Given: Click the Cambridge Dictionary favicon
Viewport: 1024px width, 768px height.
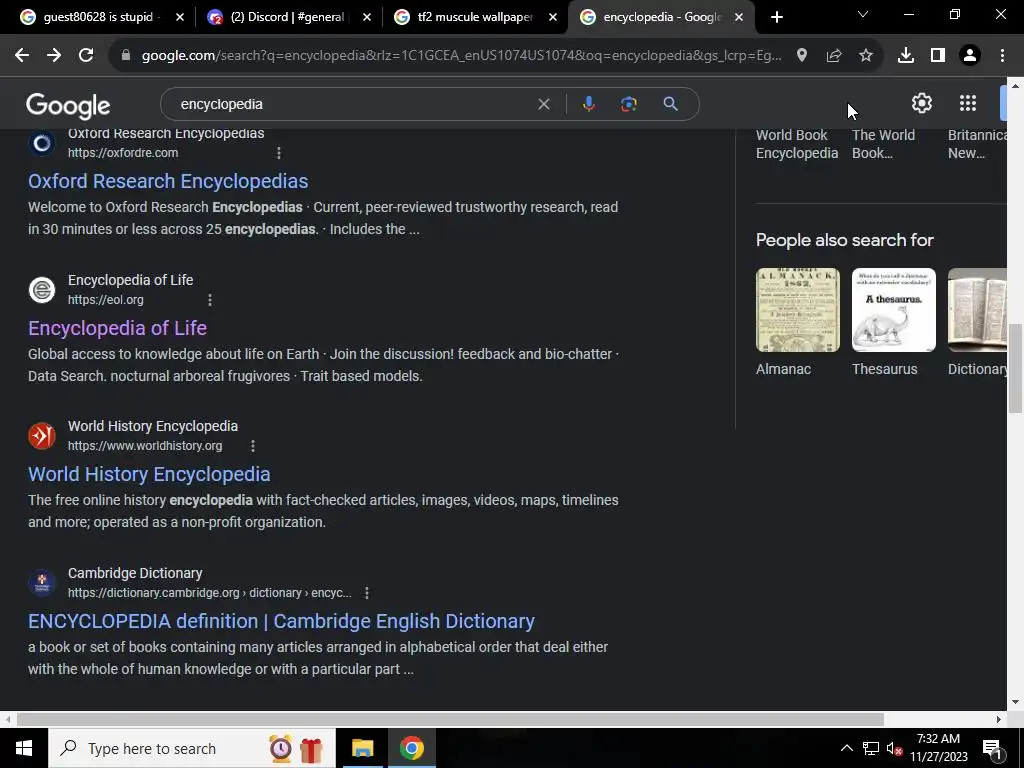Looking at the screenshot, I should pos(42,583).
